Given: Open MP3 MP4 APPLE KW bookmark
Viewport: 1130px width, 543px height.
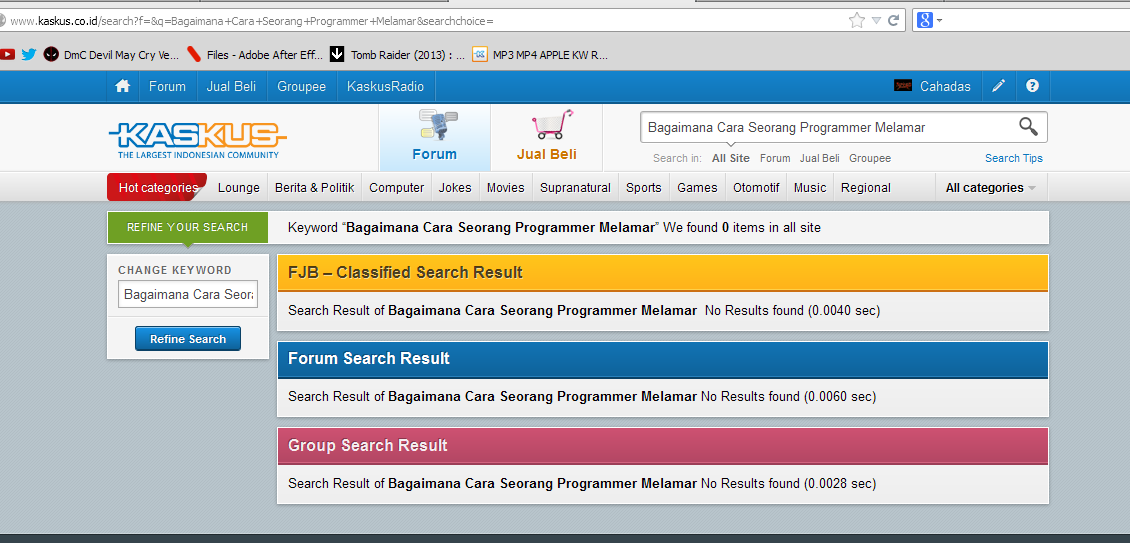Looking at the screenshot, I should [x=540, y=54].
